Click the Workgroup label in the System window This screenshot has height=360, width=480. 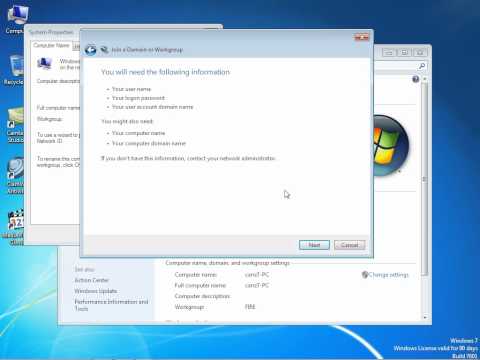point(189,307)
